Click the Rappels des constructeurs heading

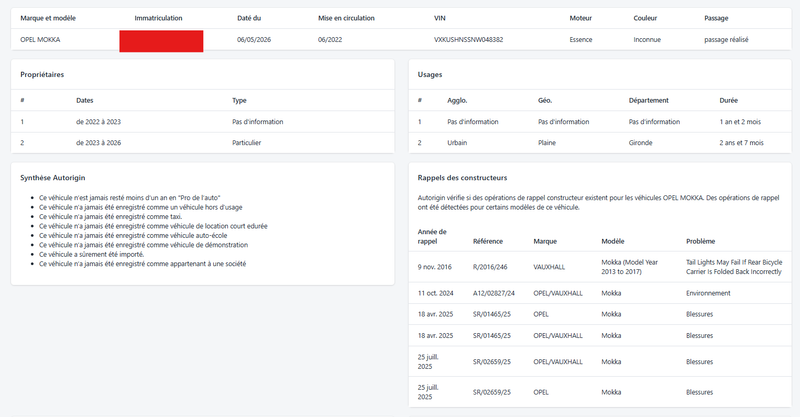tap(462, 178)
